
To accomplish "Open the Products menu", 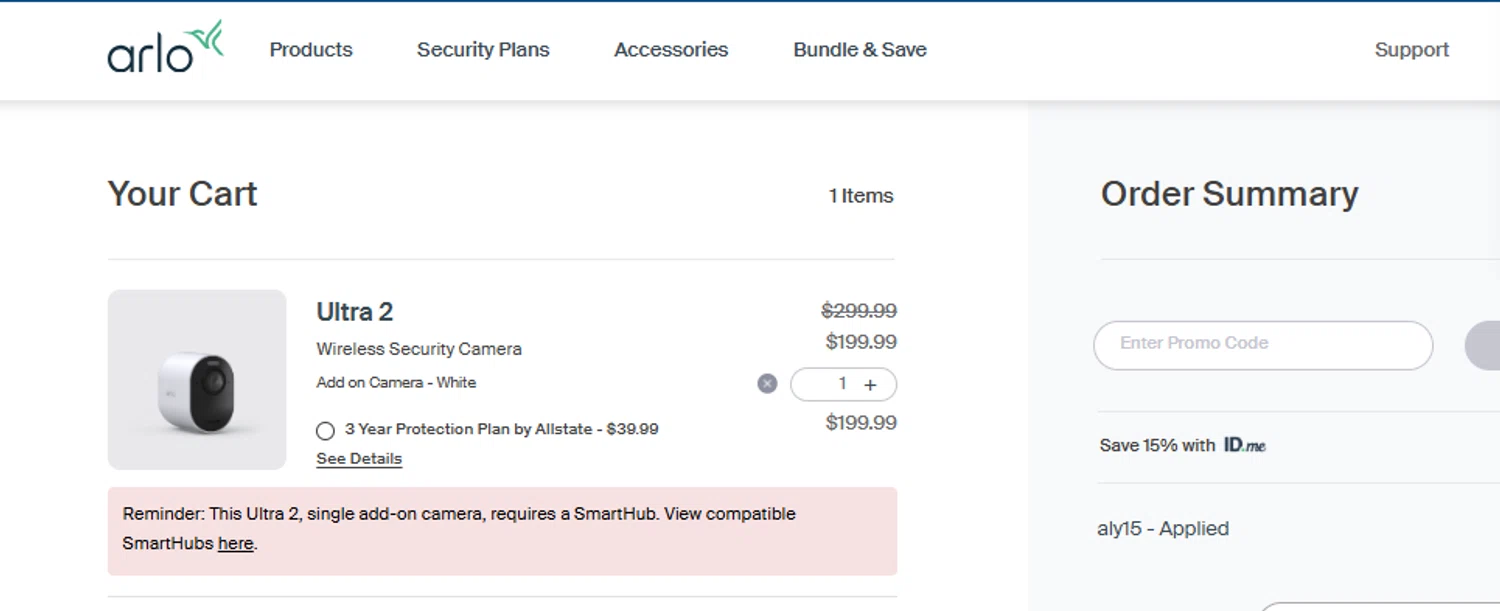I will [311, 50].
